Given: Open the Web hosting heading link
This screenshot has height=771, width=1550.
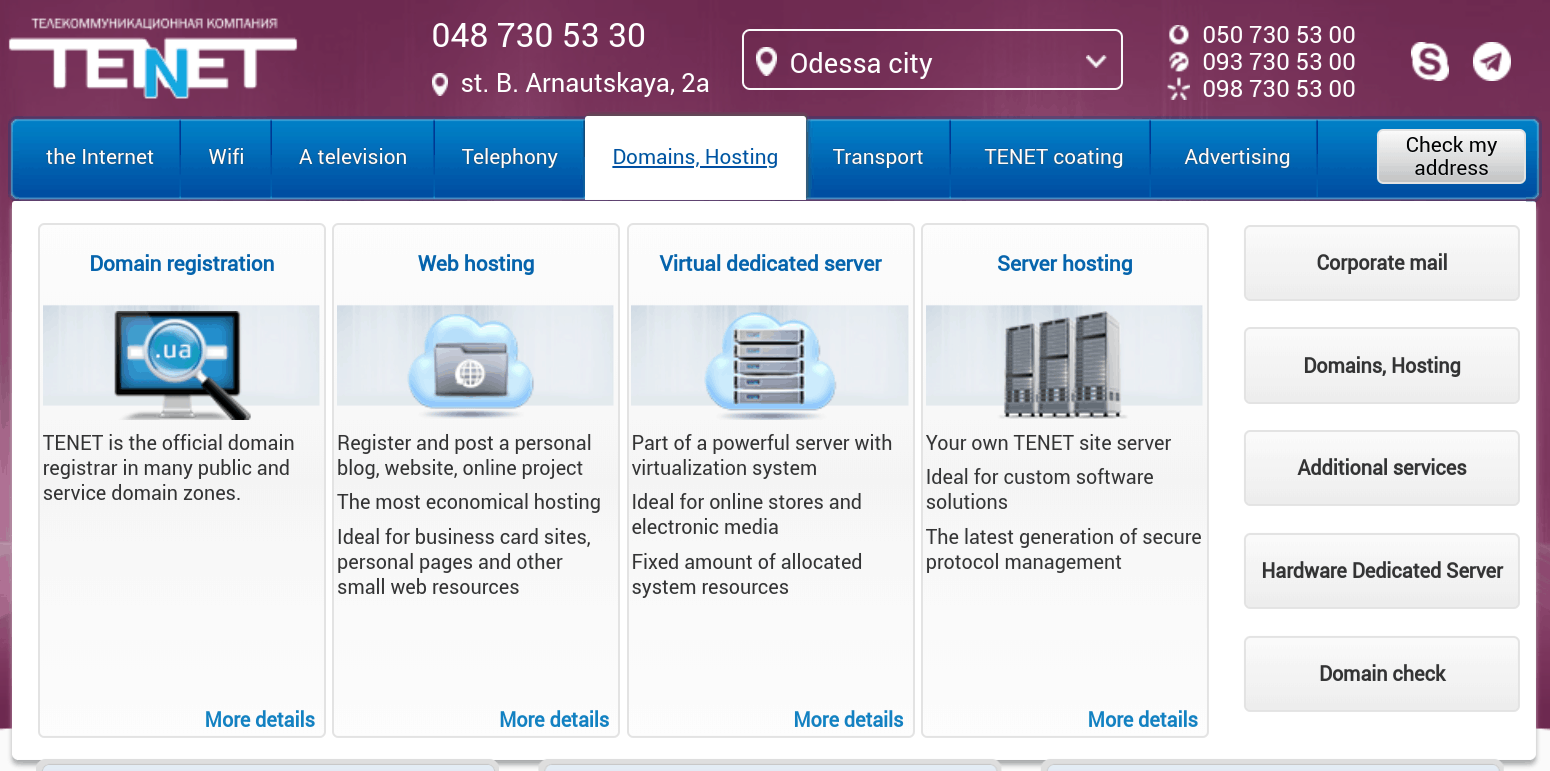Looking at the screenshot, I should click(476, 264).
